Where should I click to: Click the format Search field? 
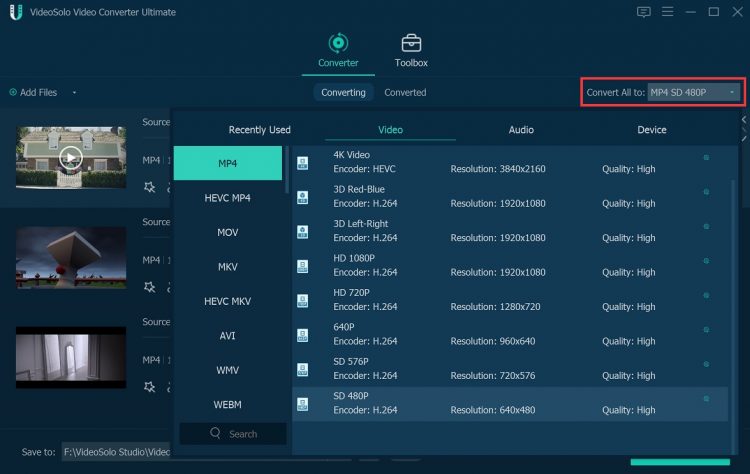coord(233,434)
